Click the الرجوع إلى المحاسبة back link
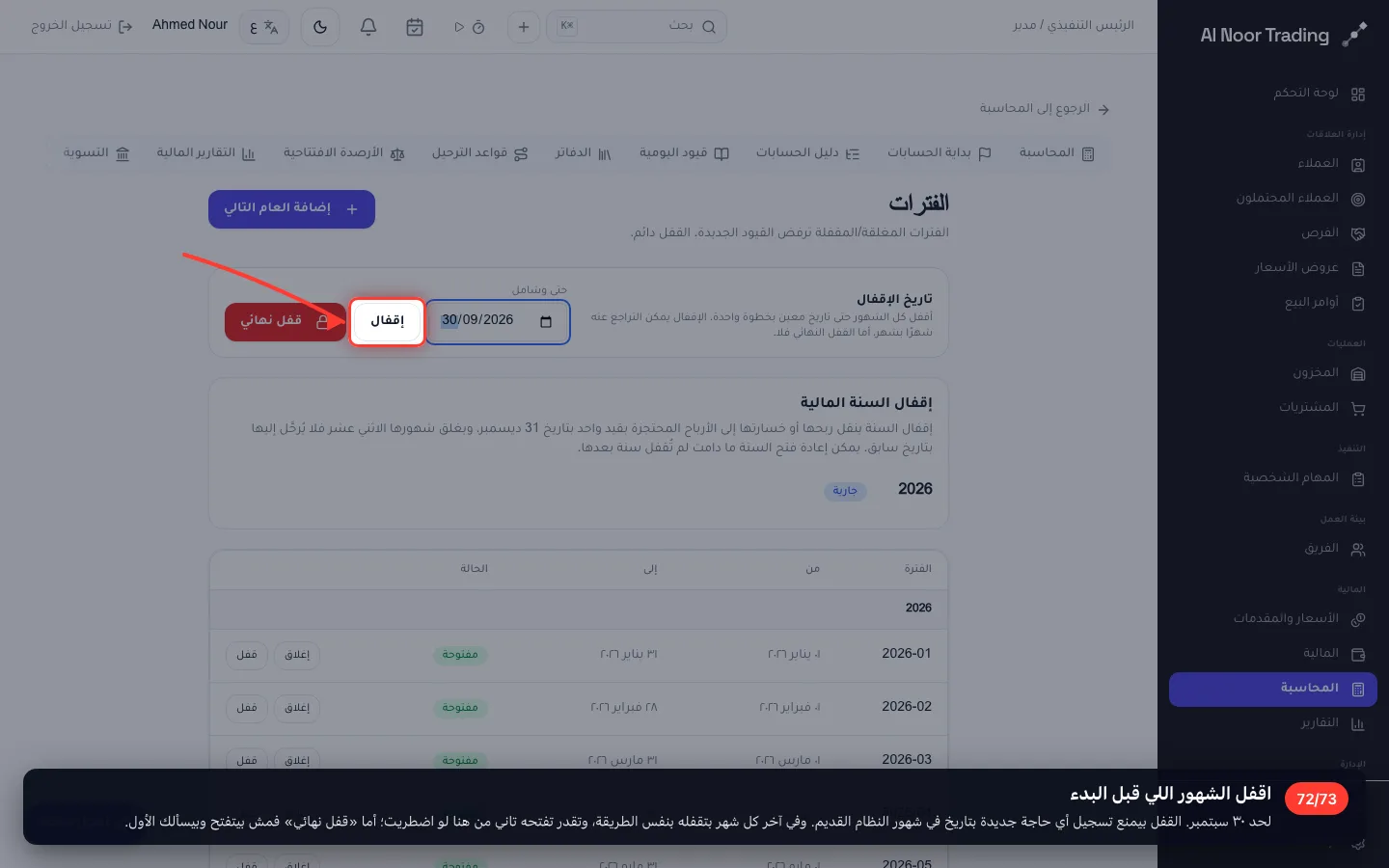The height and width of the screenshot is (868, 1389). [1045, 109]
